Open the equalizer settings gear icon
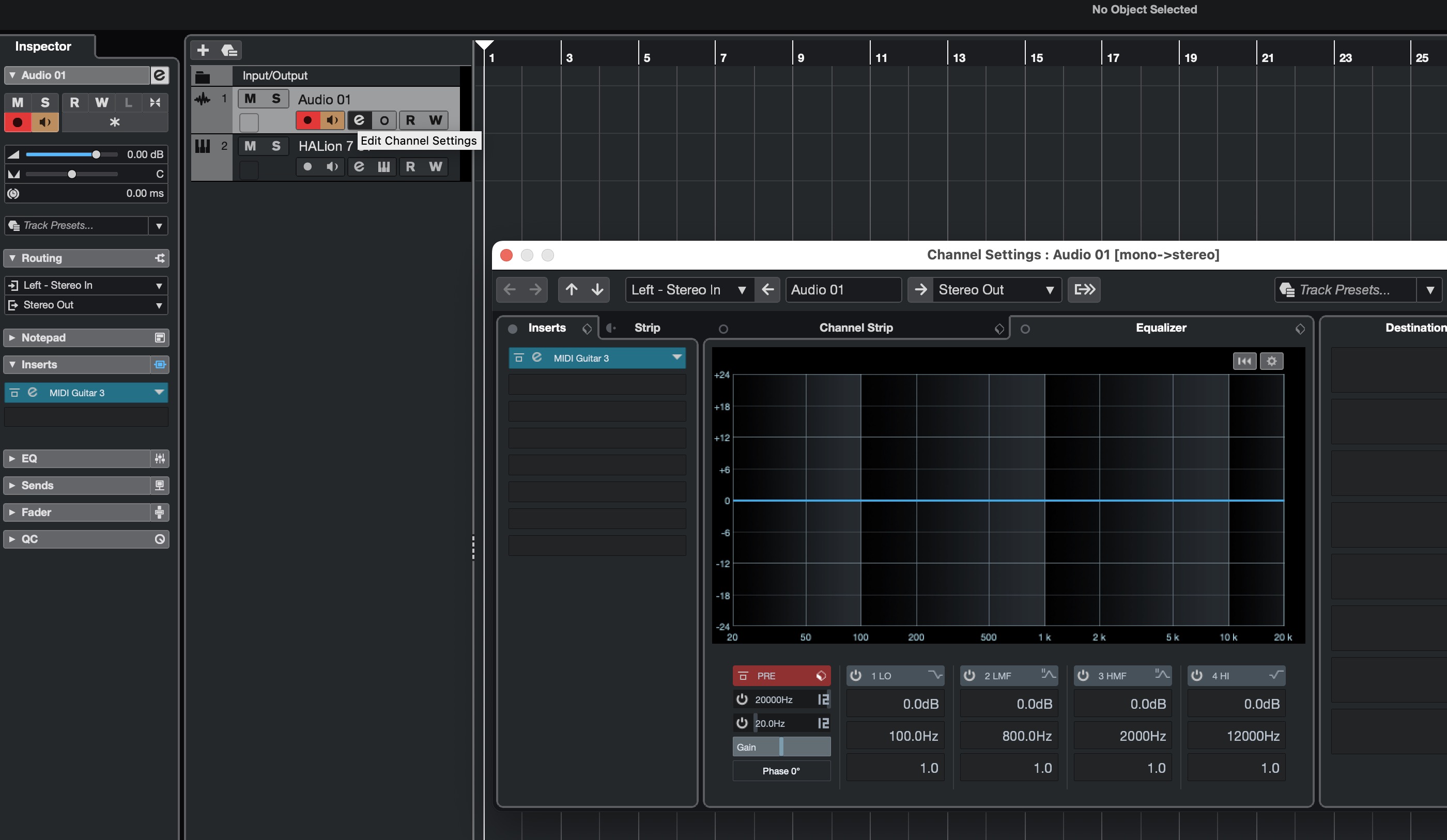Viewport: 1447px width, 840px height. point(1271,361)
